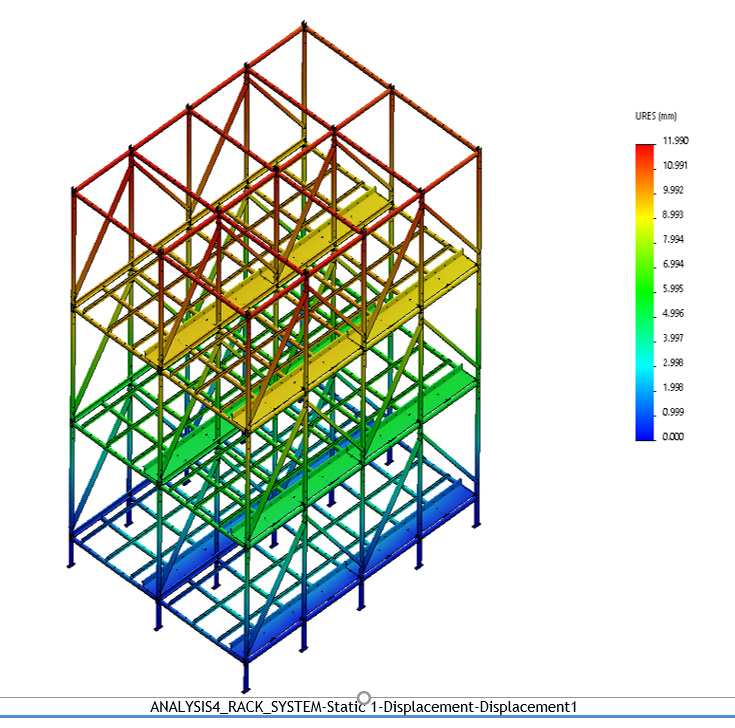The width and height of the screenshot is (735, 728).
Task: Click the ANALYSIS4_RACK_SYSTEM displacement plot title
Action: click(x=365, y=706)
